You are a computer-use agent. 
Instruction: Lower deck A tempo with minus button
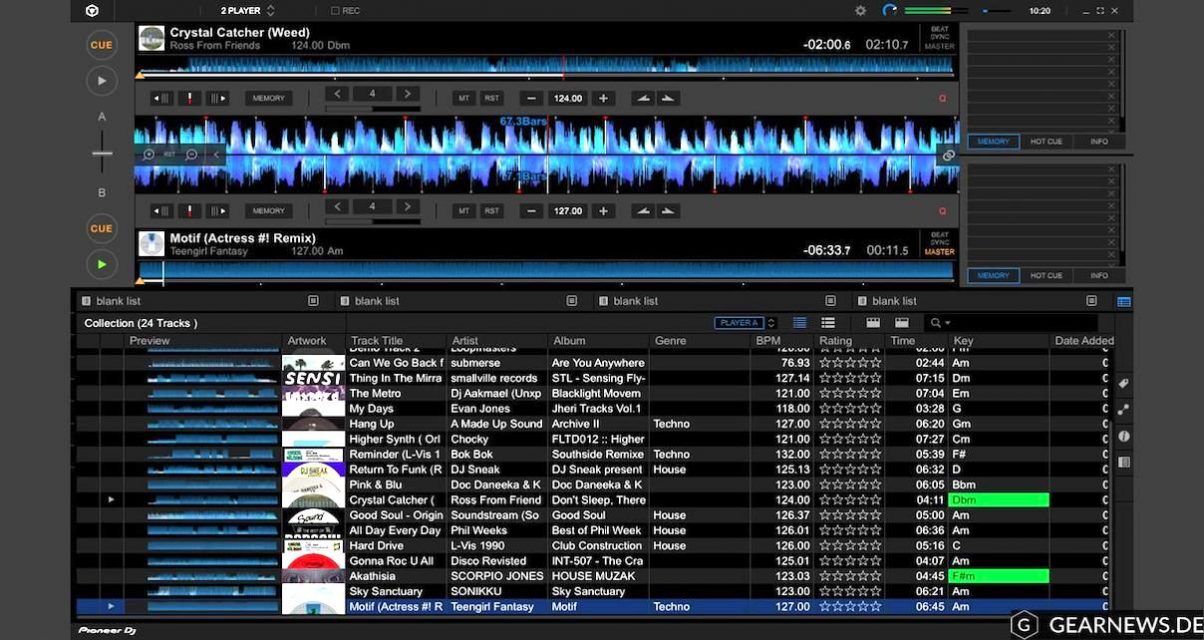pyautogui.click(x=532, y=98)
